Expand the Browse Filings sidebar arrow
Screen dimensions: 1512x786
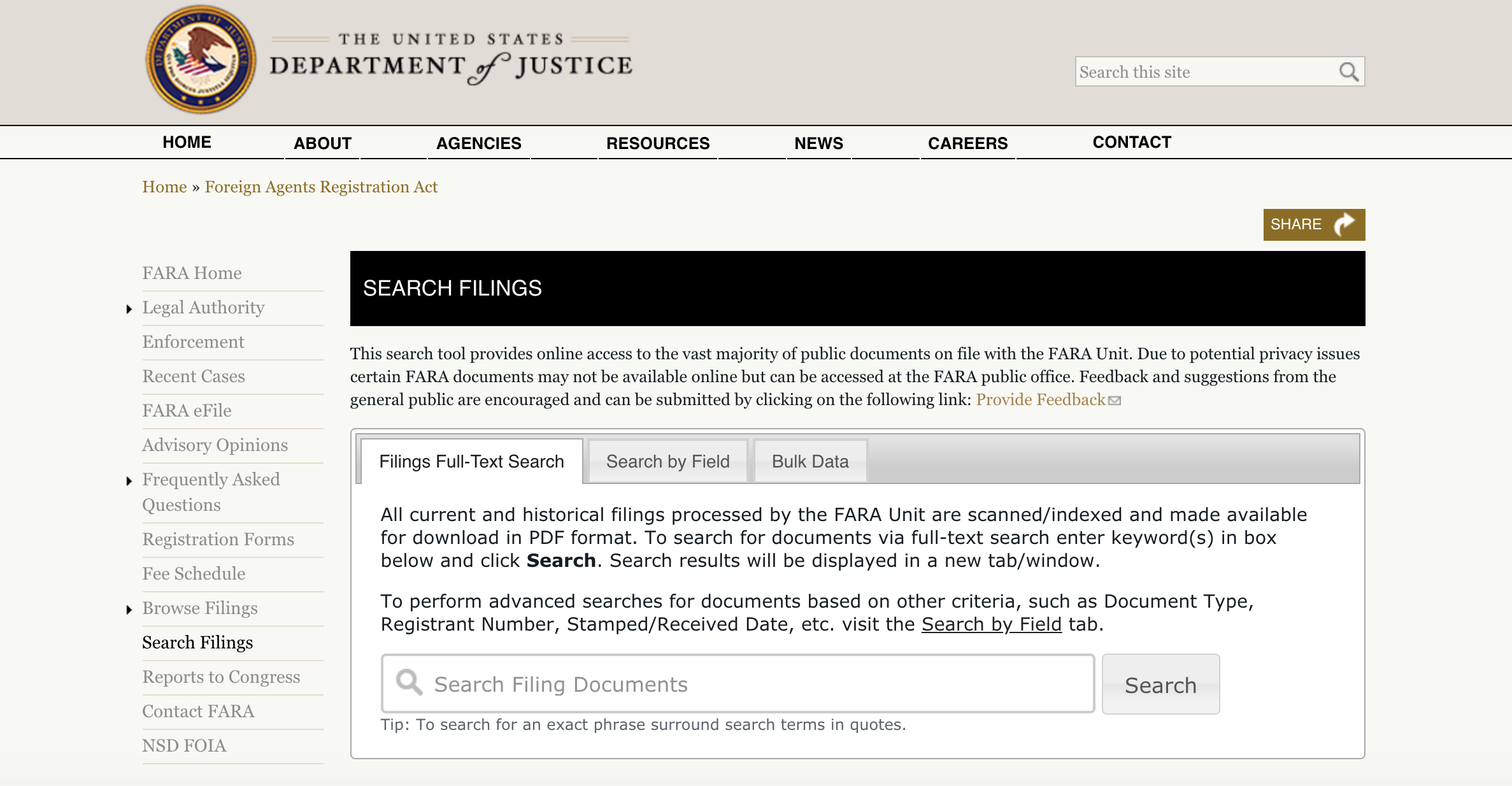129,610
